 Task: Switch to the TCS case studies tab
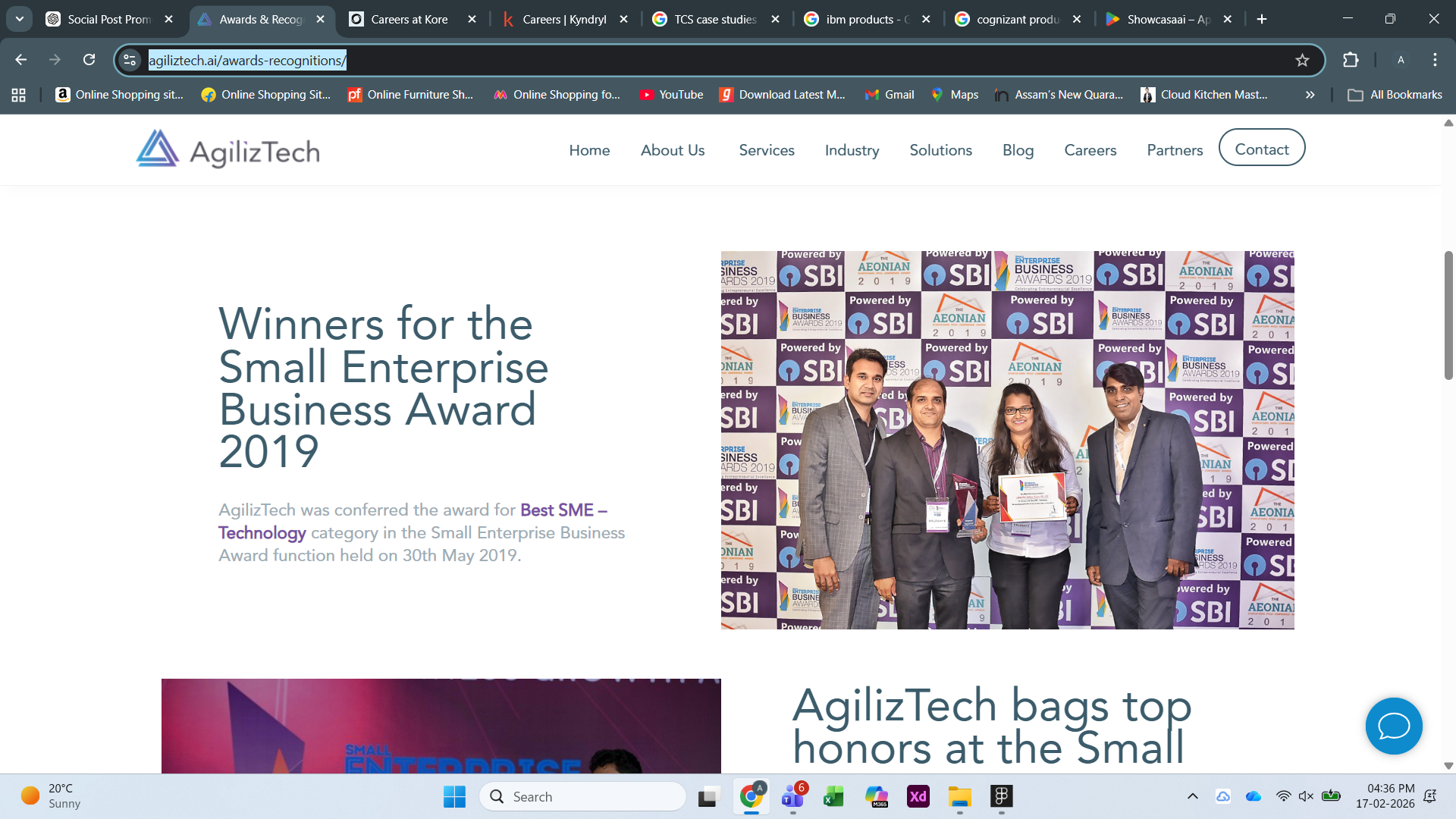click(x=713, y=19)
